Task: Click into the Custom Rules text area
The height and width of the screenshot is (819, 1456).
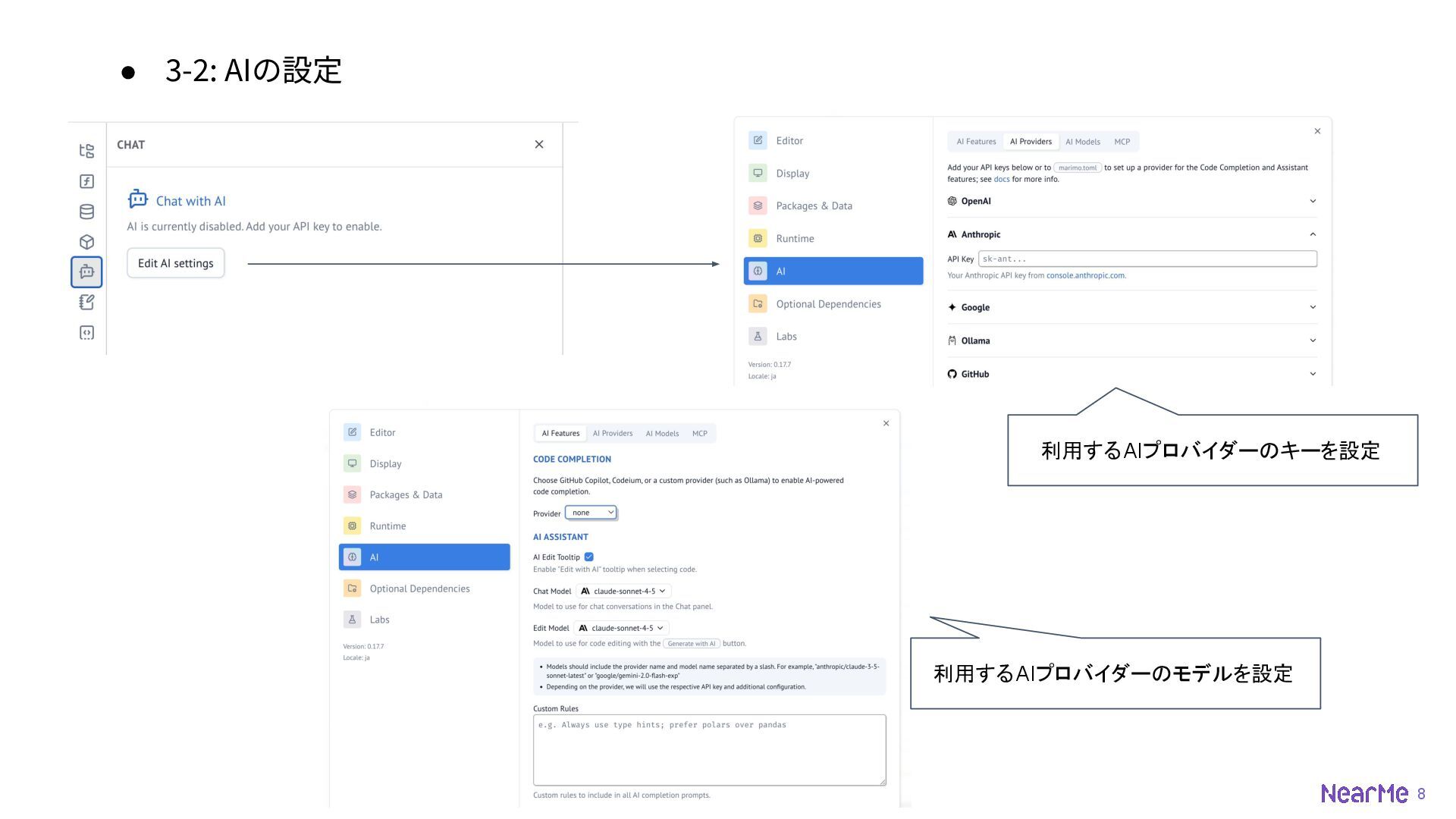Action: click(x=709, y=749)
